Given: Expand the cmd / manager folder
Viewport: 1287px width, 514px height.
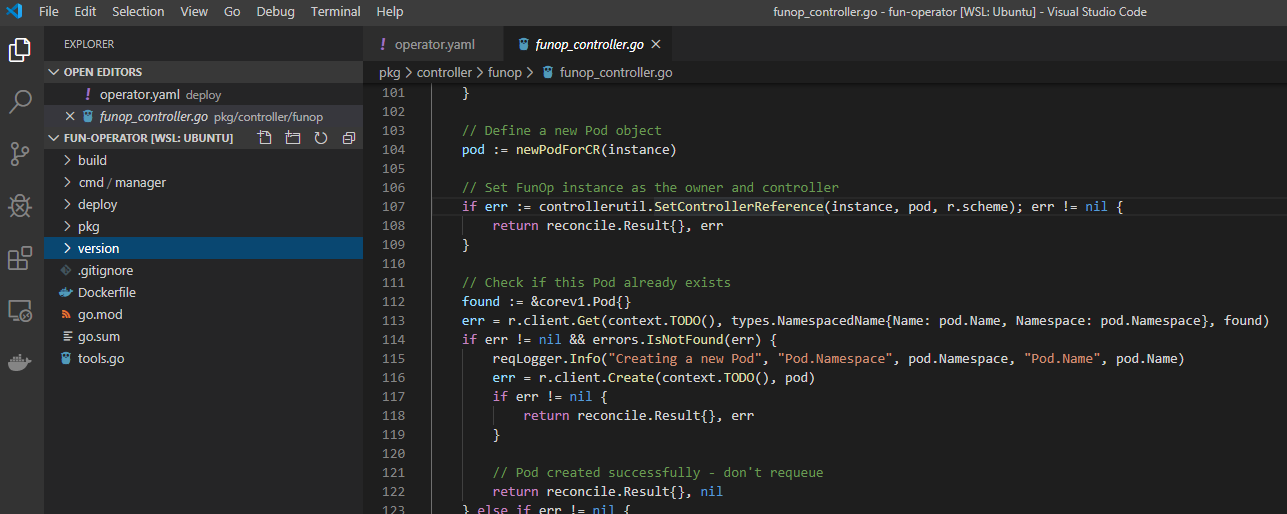Looking at the screenshot, I should click(203, 182).
